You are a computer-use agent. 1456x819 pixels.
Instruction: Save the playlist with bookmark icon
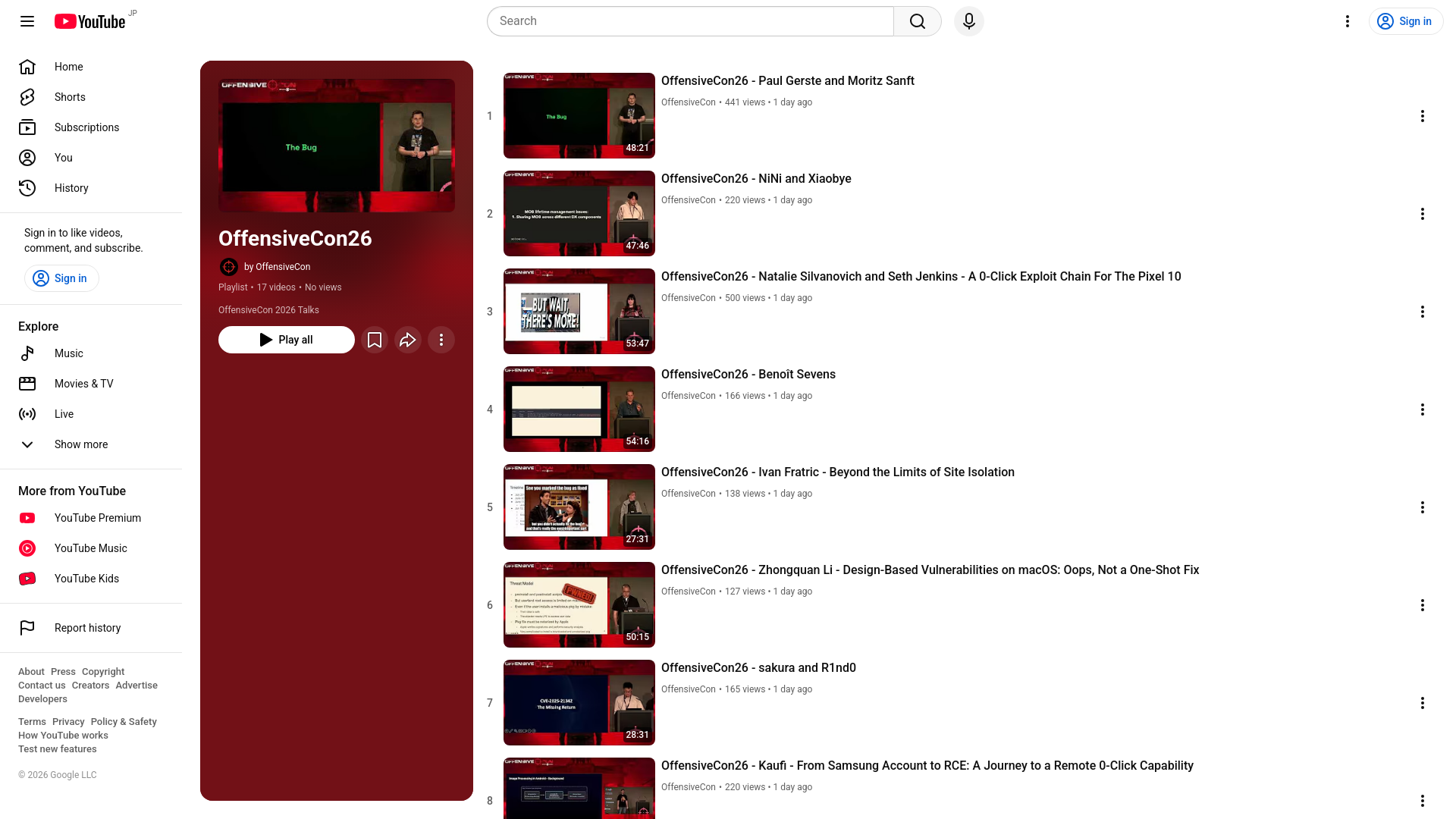click(x=375, y=340)
